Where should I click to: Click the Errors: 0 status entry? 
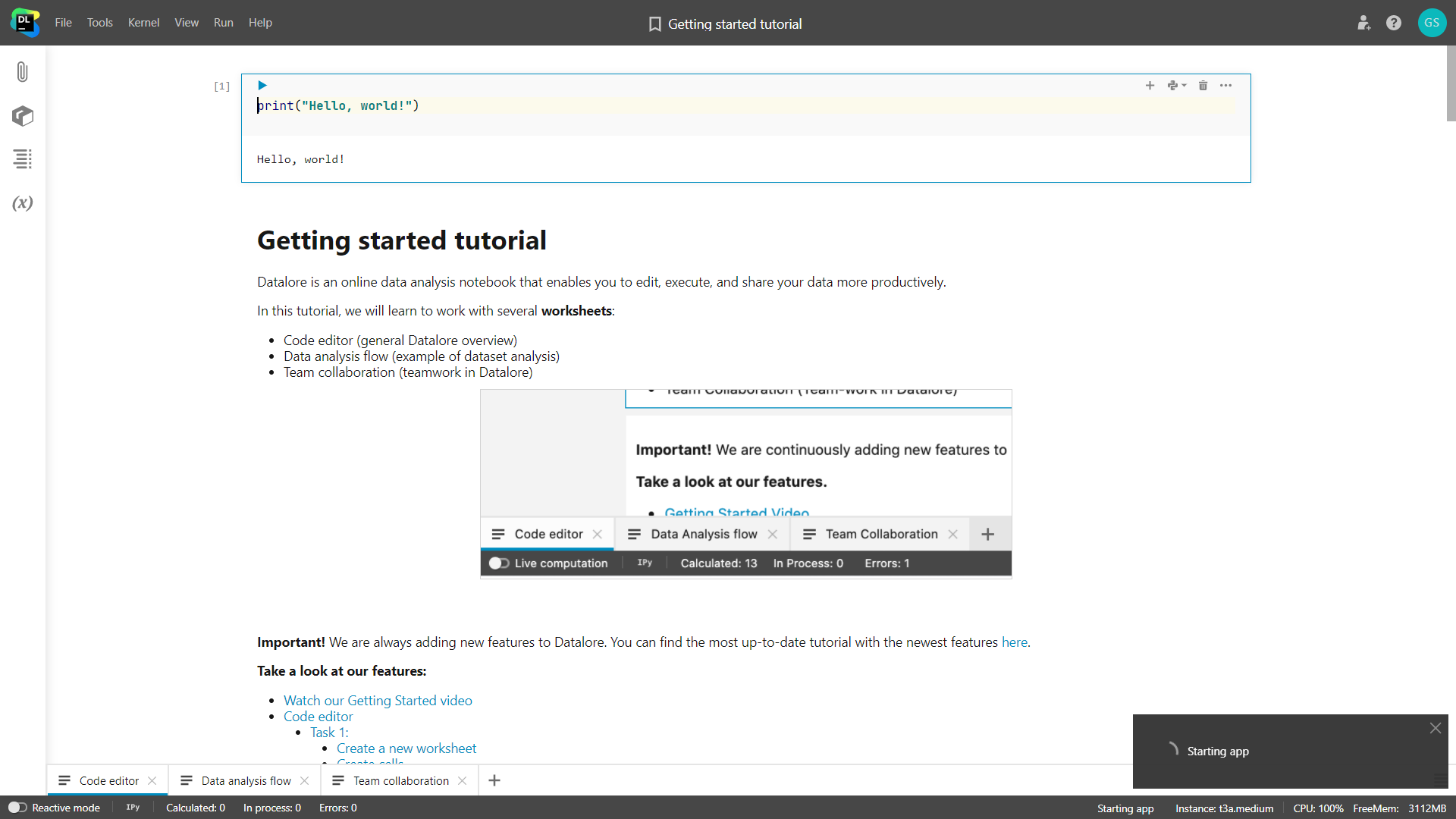(x=338, y=808)
